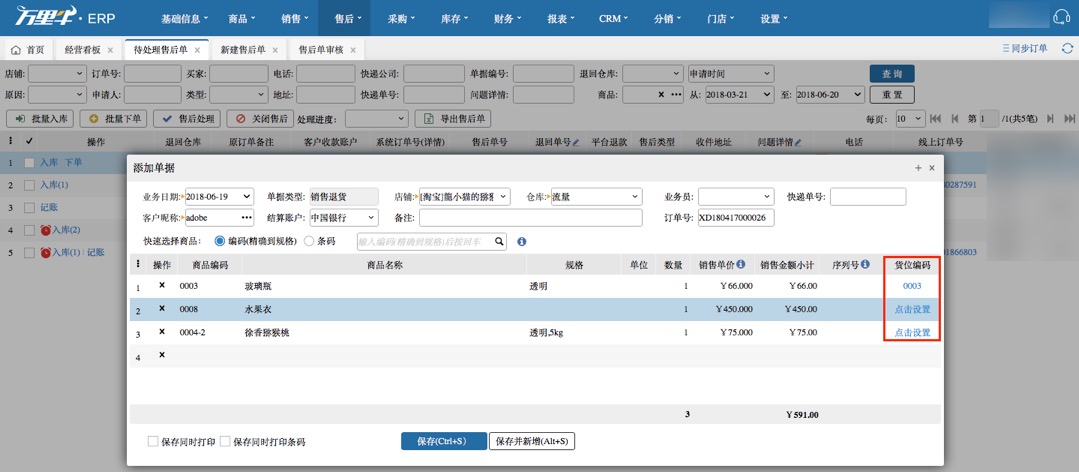Open the 售后 top menu

click(344, 19)
